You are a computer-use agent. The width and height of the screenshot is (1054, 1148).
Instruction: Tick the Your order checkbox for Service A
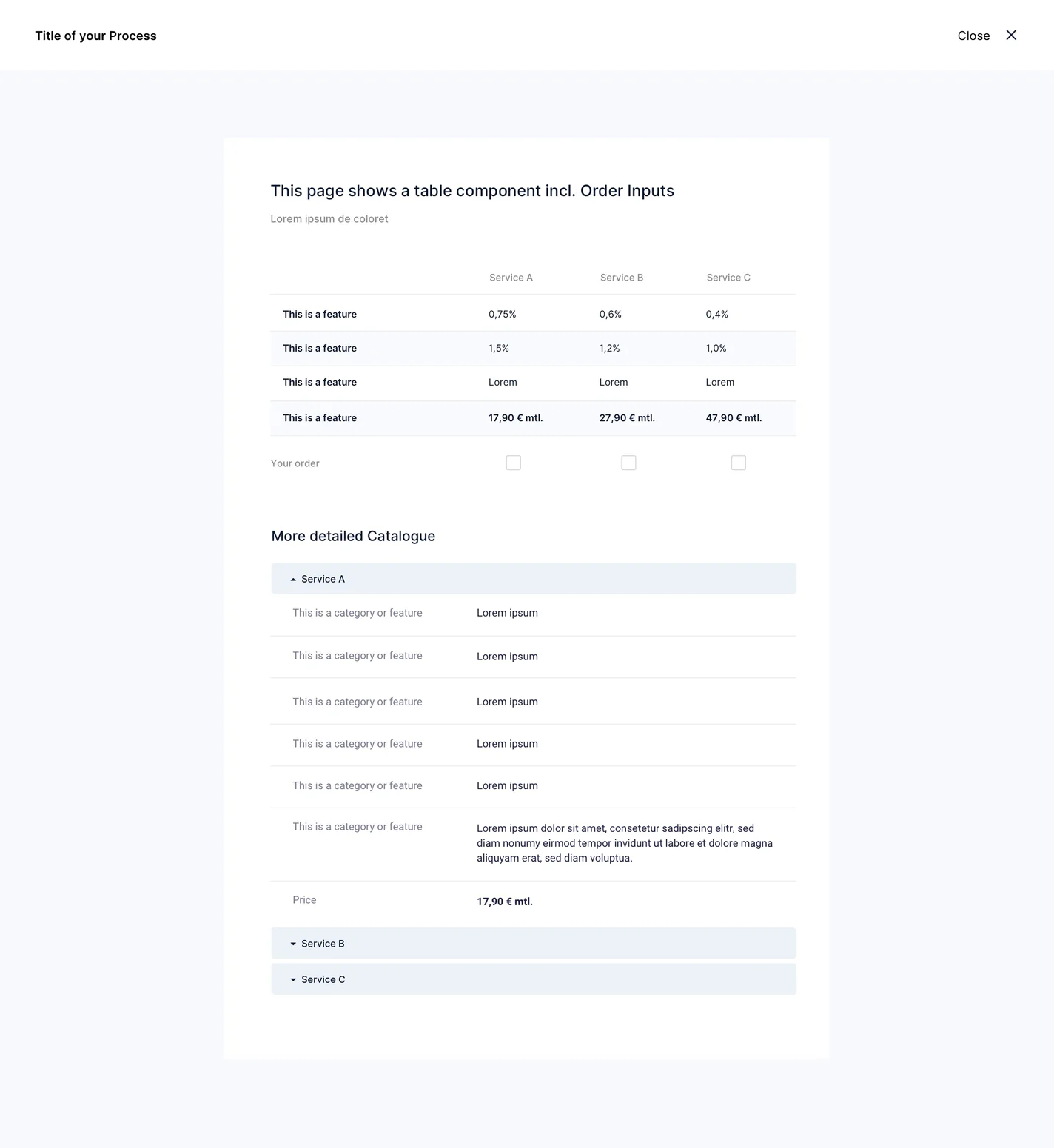click(x=513, y=463)
